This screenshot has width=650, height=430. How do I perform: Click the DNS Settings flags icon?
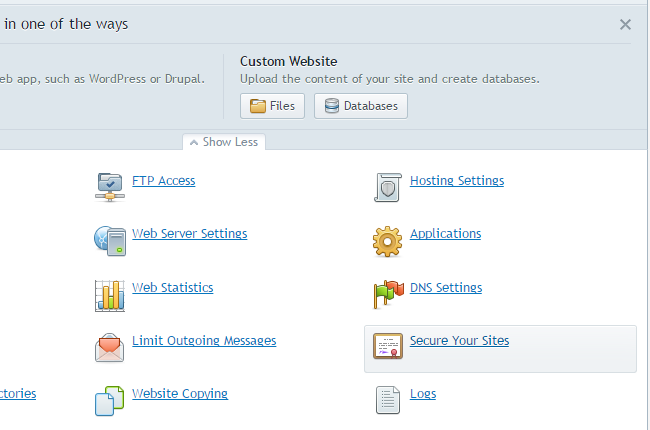coord(388,294)
